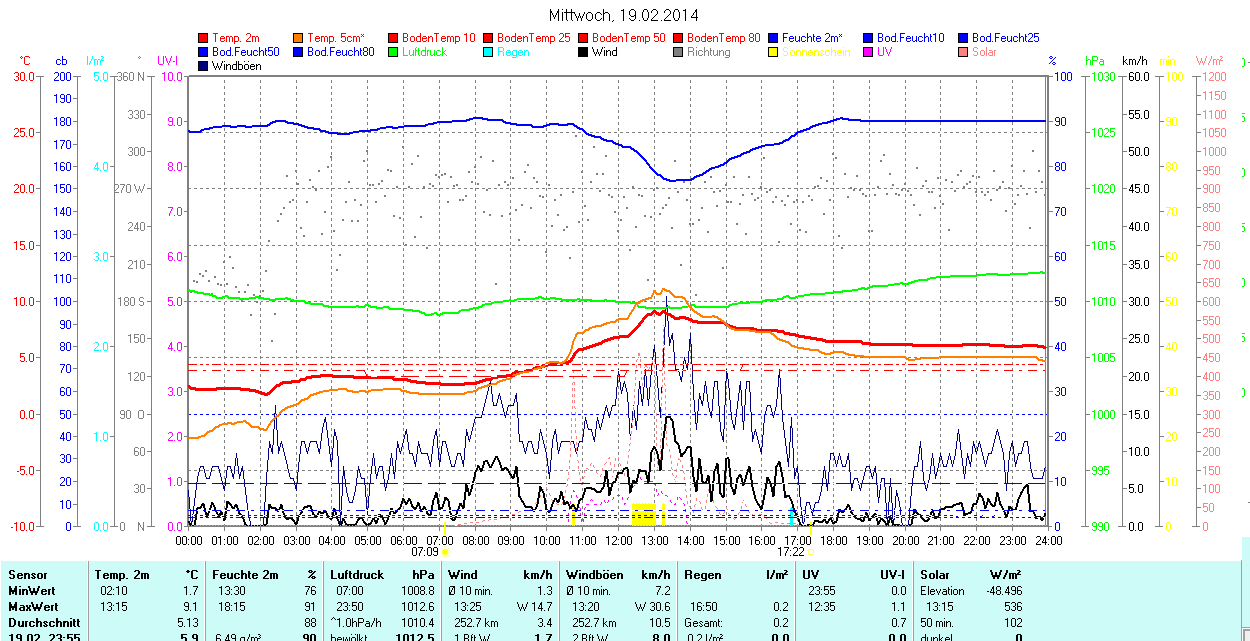Click the gray Richtung legend swatch
This screenshot has height=641, width=1250.
(679, 52)
